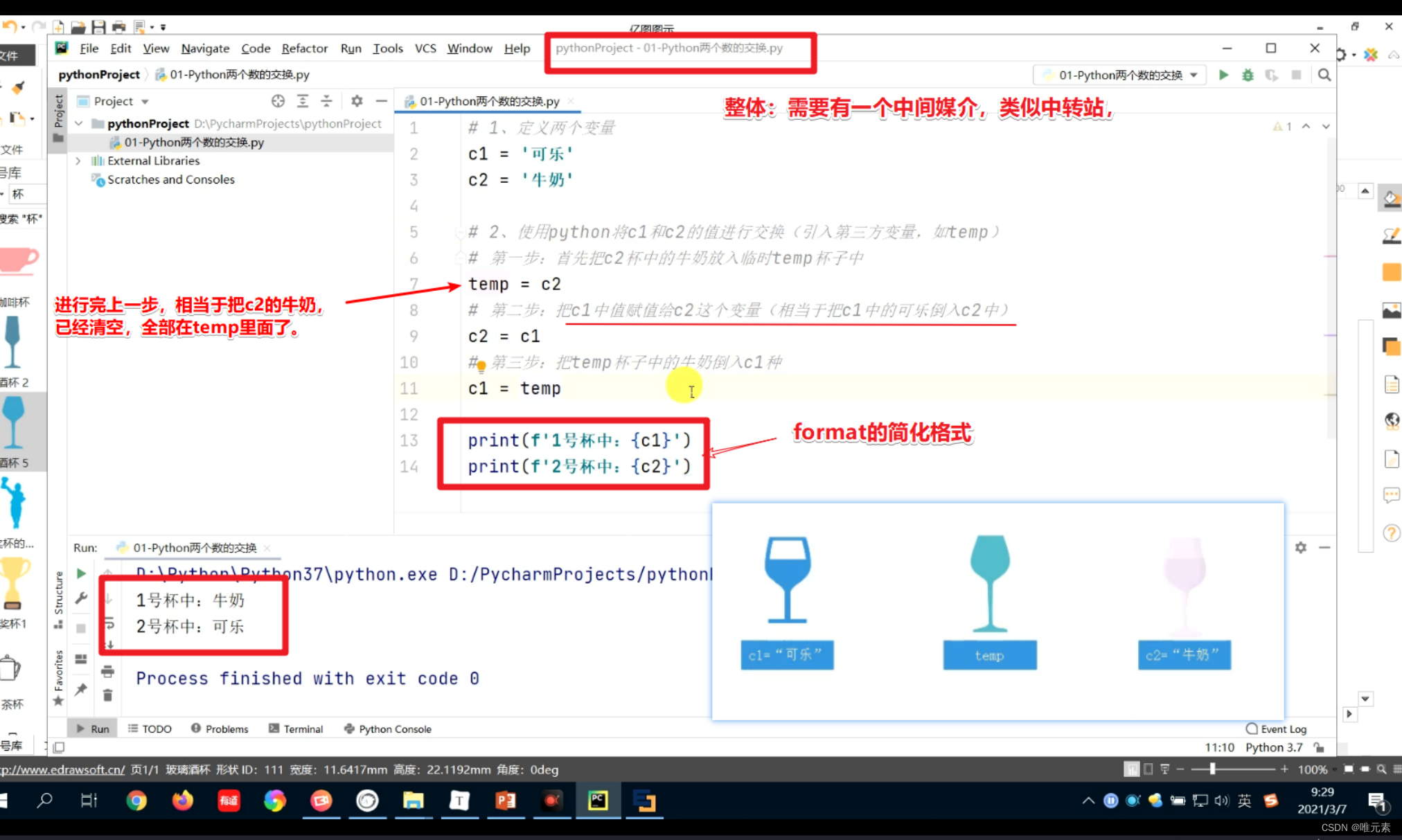1402x840 pixels.
Task: Collapse all items in Project panel
Action: pos(326,101)
